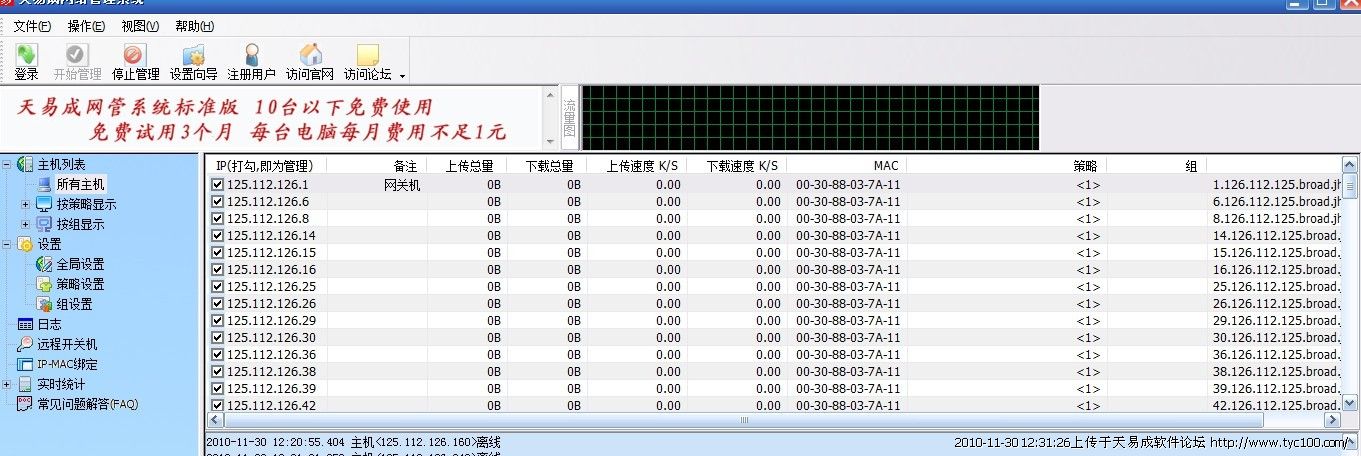Viewport: 1361px width, 456px height.
Task: Click the 设置 gear icon in tree
Action: tap(26, 244)
